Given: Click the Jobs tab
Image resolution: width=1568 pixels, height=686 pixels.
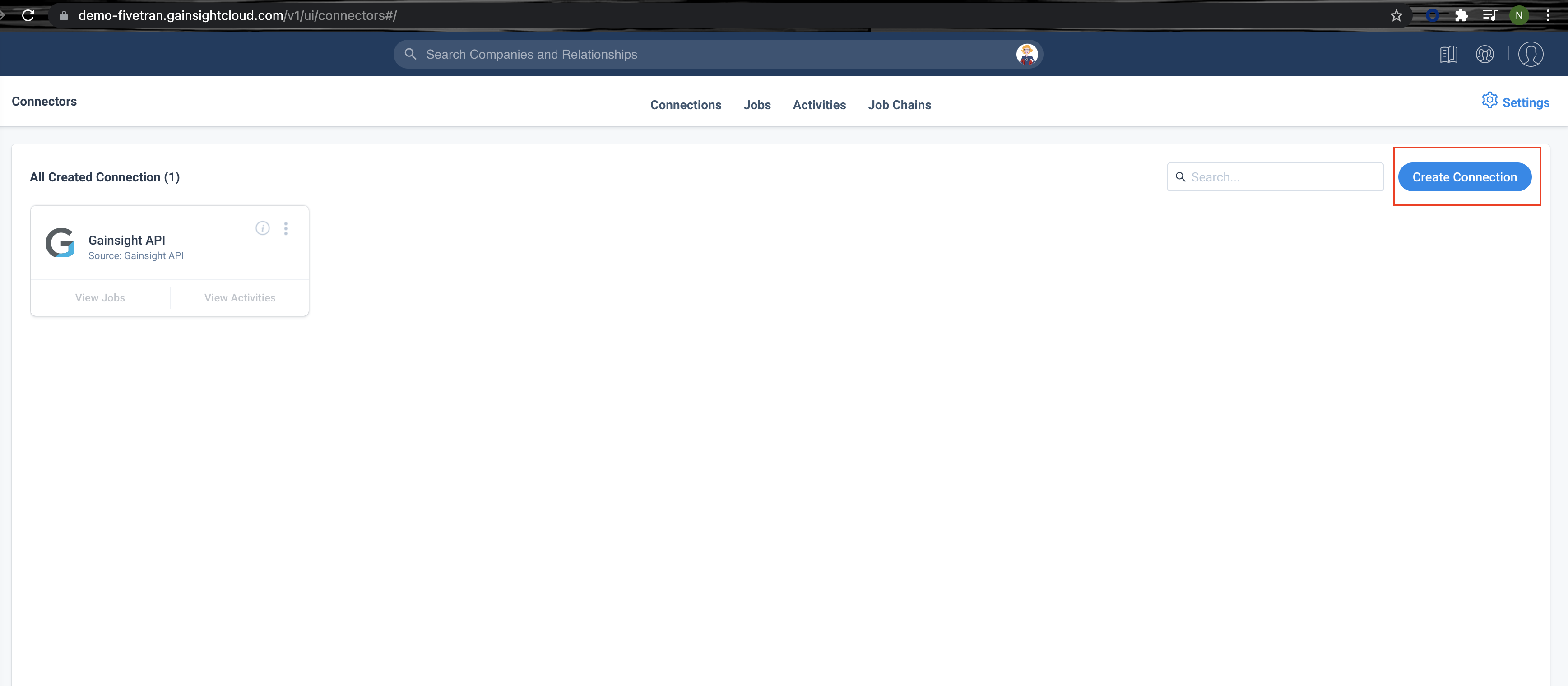Looking at the screenshot, I should [757, 104].
